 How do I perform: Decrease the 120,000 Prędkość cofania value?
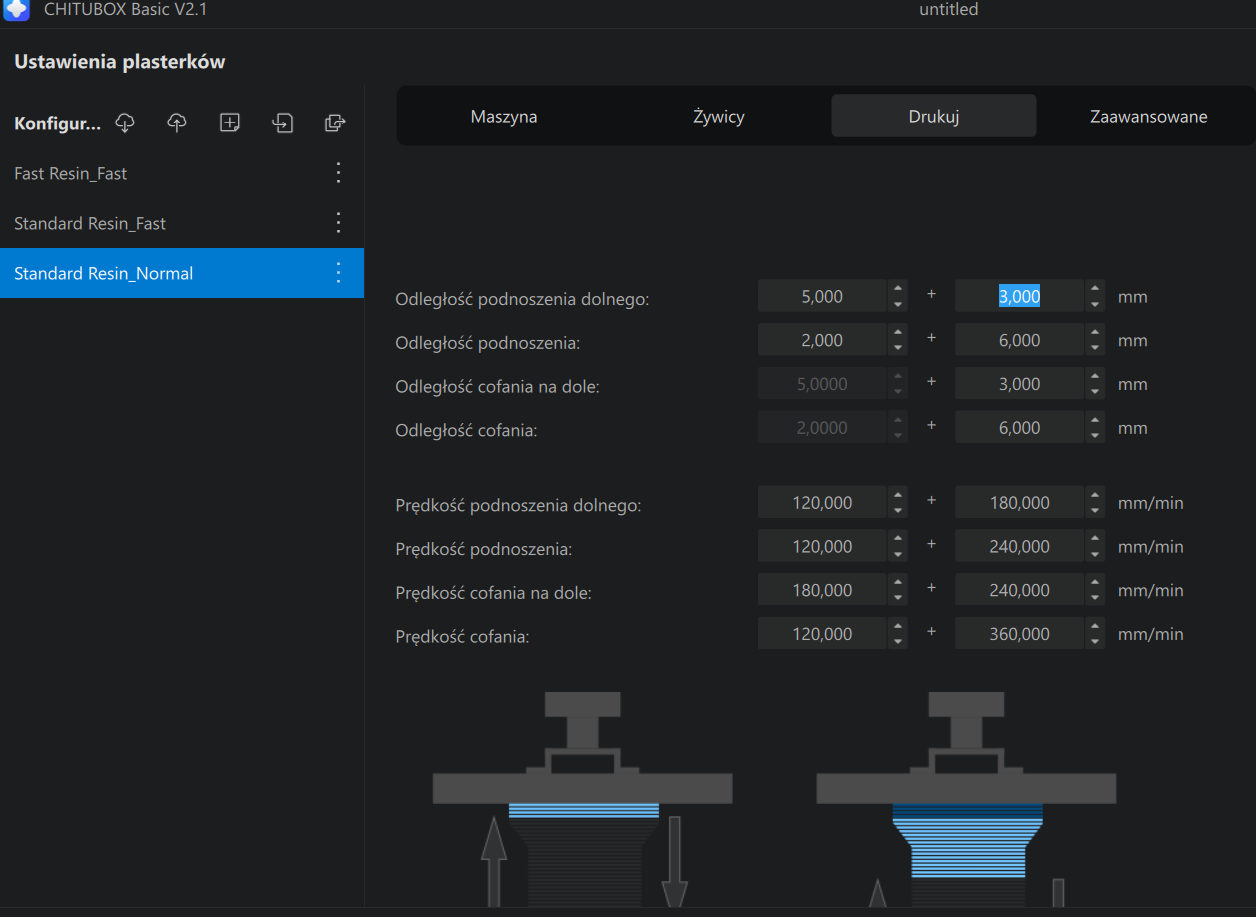click(x=898, y=642)
